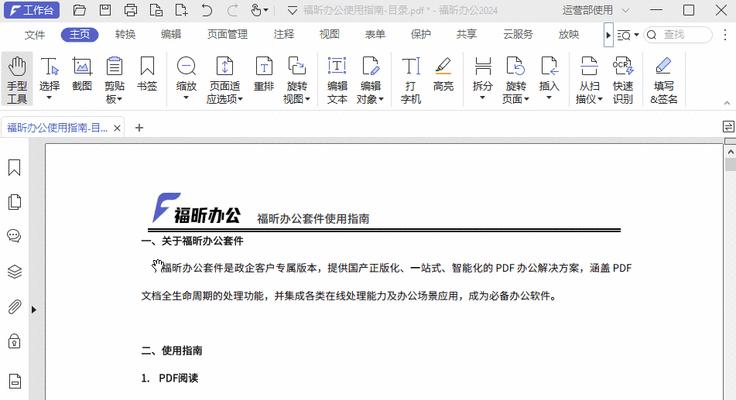Open the 工作台 workbench button
The height and width of the screenshot is (400, 736).
(x=31, y=10)
